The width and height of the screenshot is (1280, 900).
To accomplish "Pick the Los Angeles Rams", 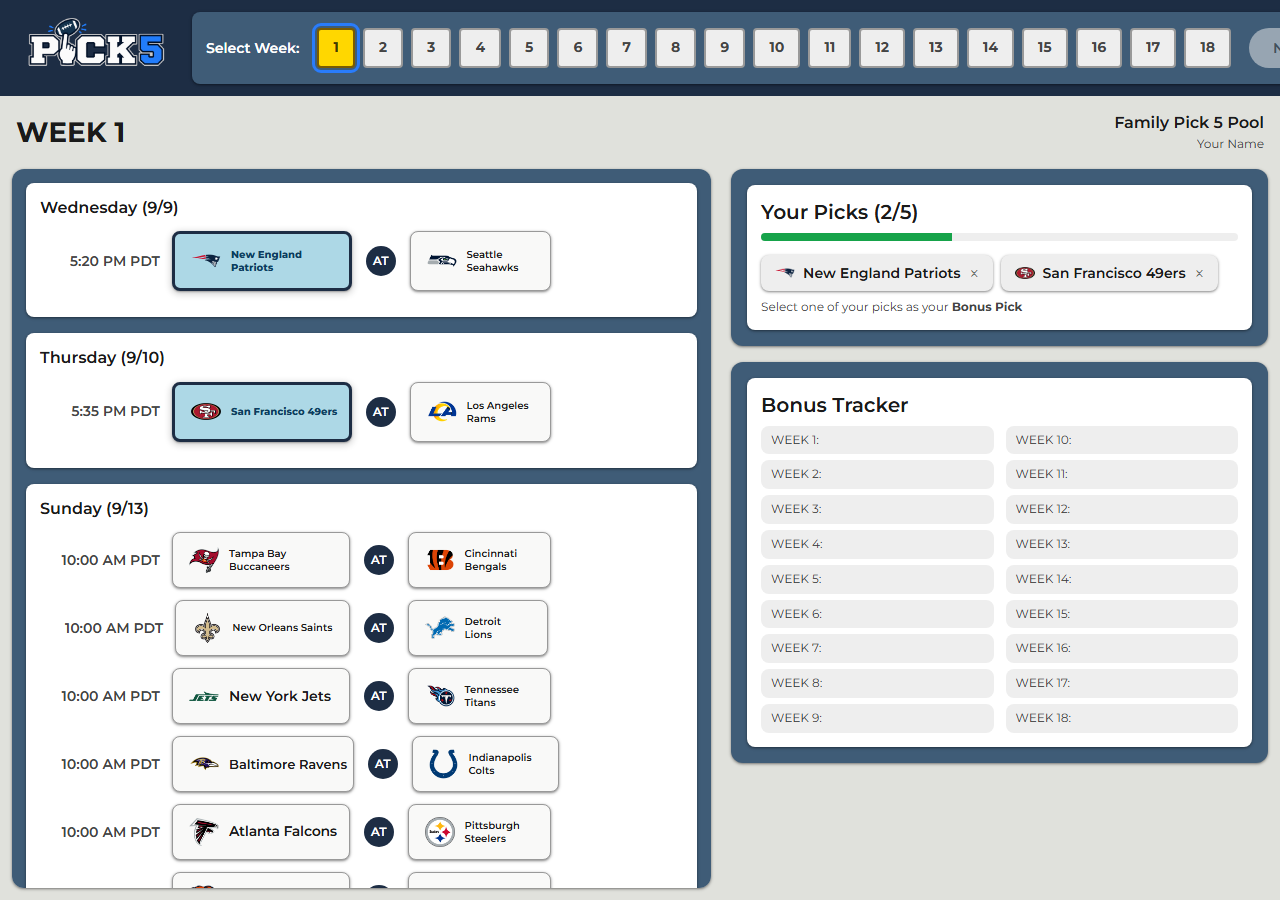I will pos(480,412).
